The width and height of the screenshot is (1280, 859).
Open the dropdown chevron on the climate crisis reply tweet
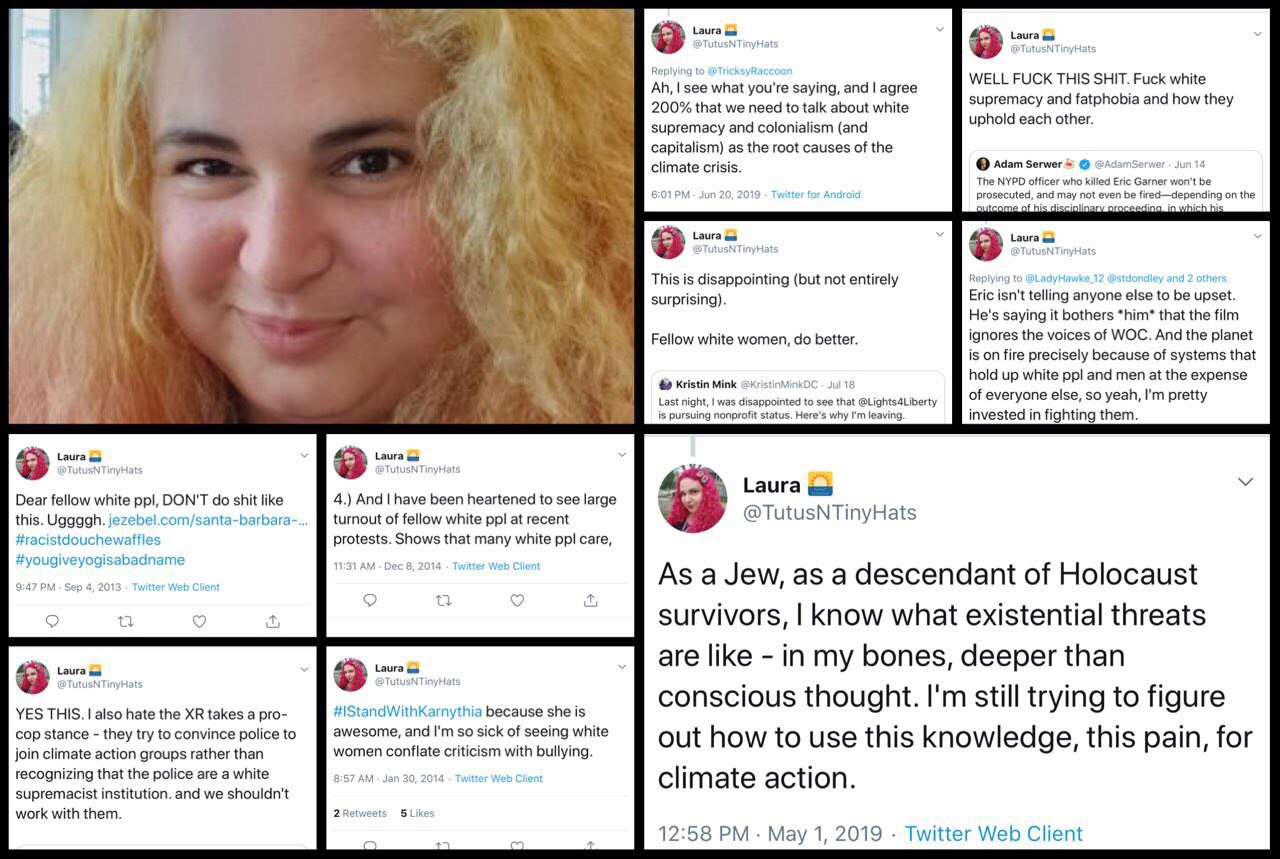click(x=939, y=30)
